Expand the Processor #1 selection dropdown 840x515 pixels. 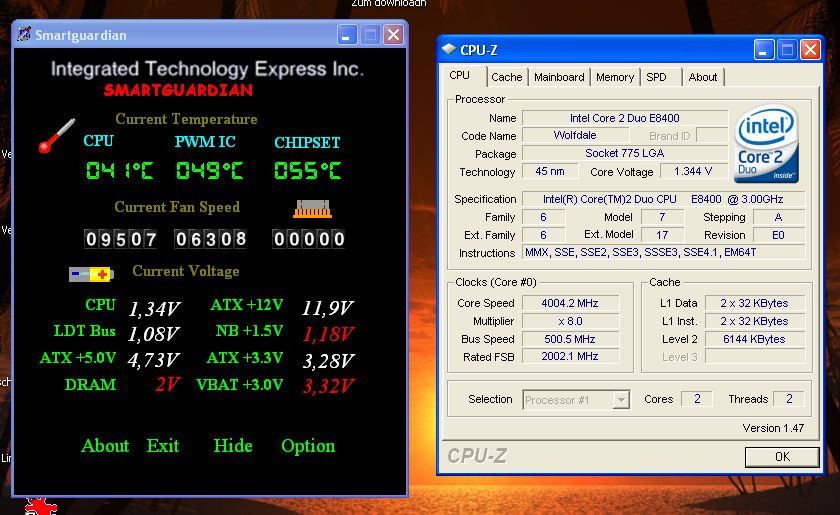tap(621, 400)
